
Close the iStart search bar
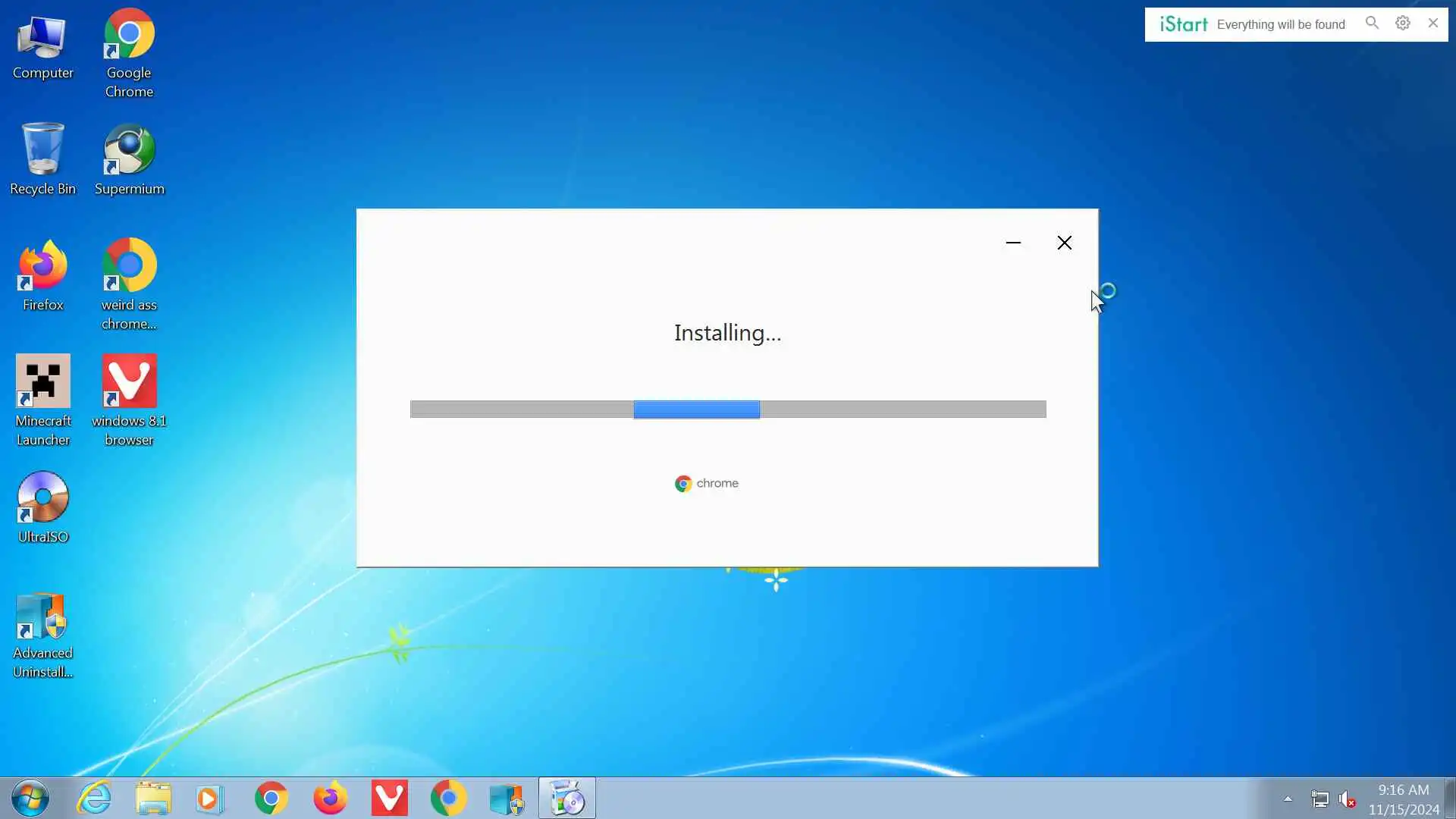click(x=1433, y=24)
